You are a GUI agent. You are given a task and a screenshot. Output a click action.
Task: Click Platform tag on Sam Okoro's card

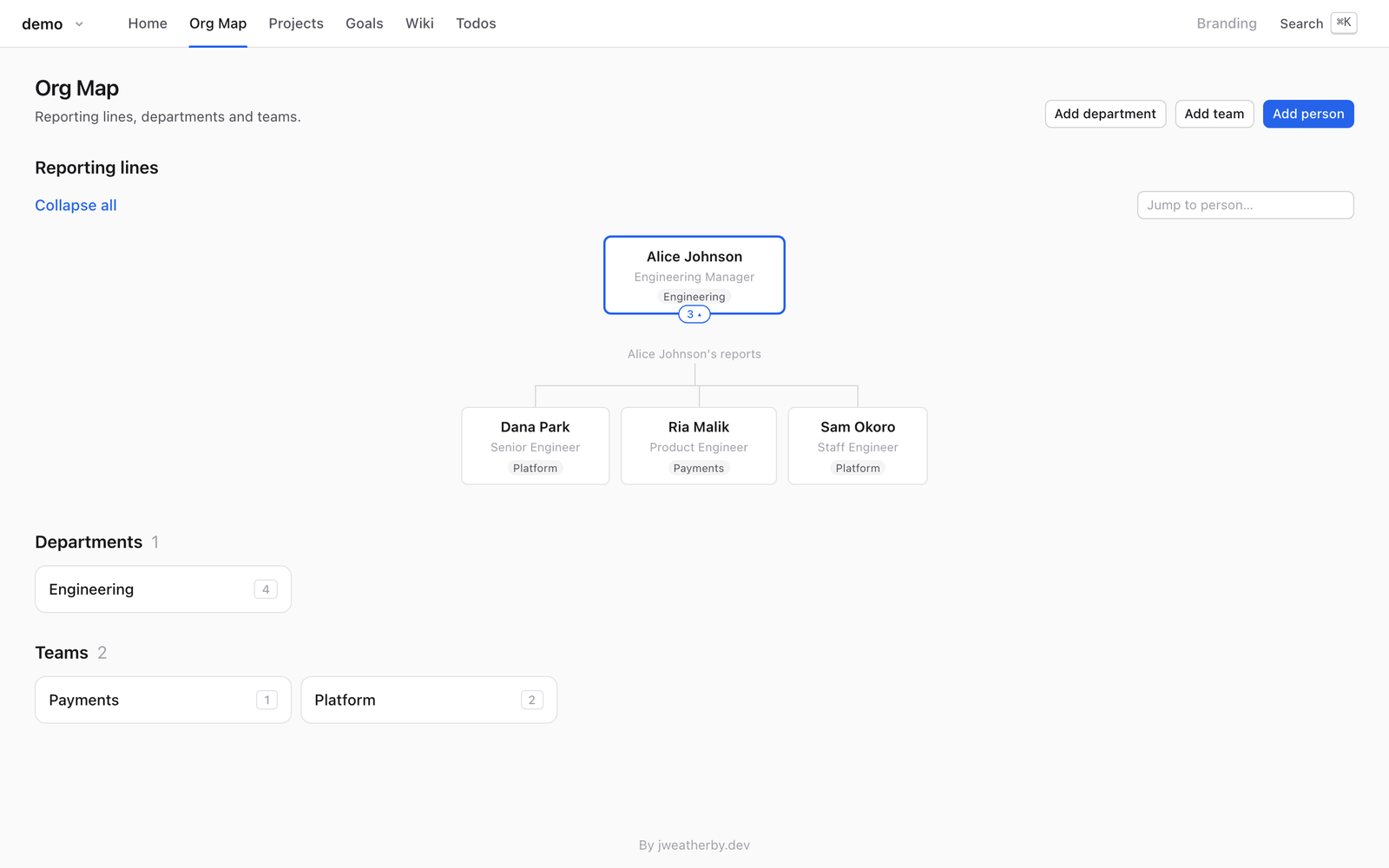[858, 468]
